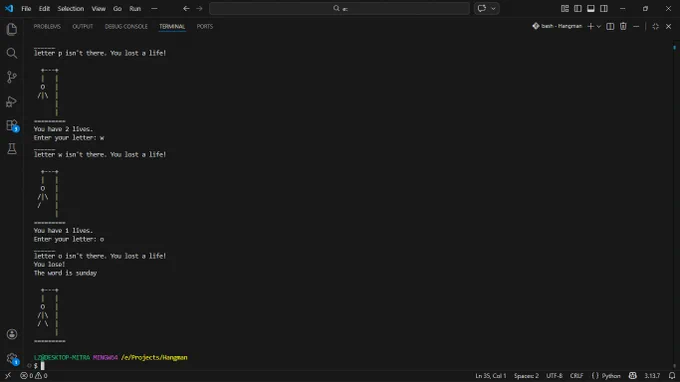
Task: Switch to the PROBLEMS tab
Action: (47, 26)
